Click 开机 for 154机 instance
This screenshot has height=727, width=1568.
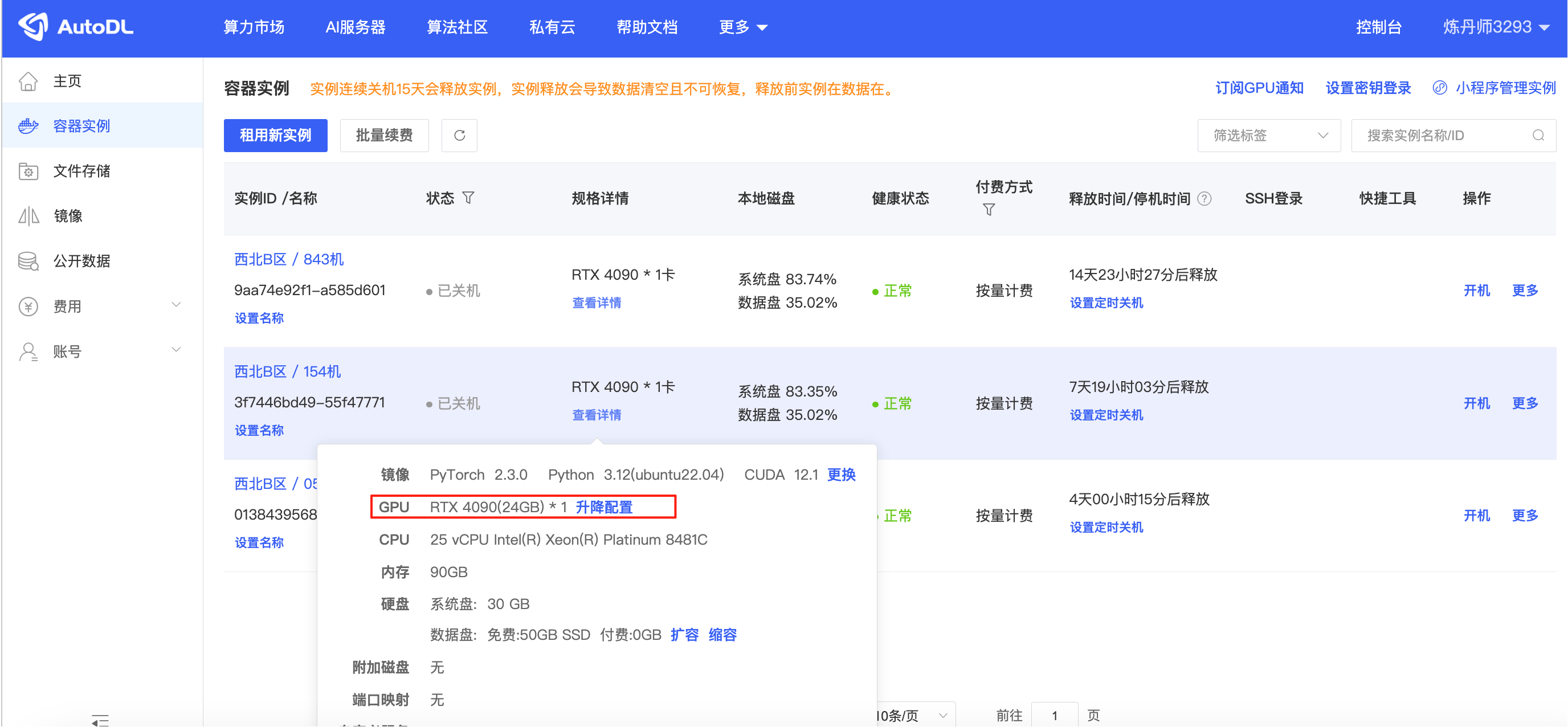[1477, 403]
